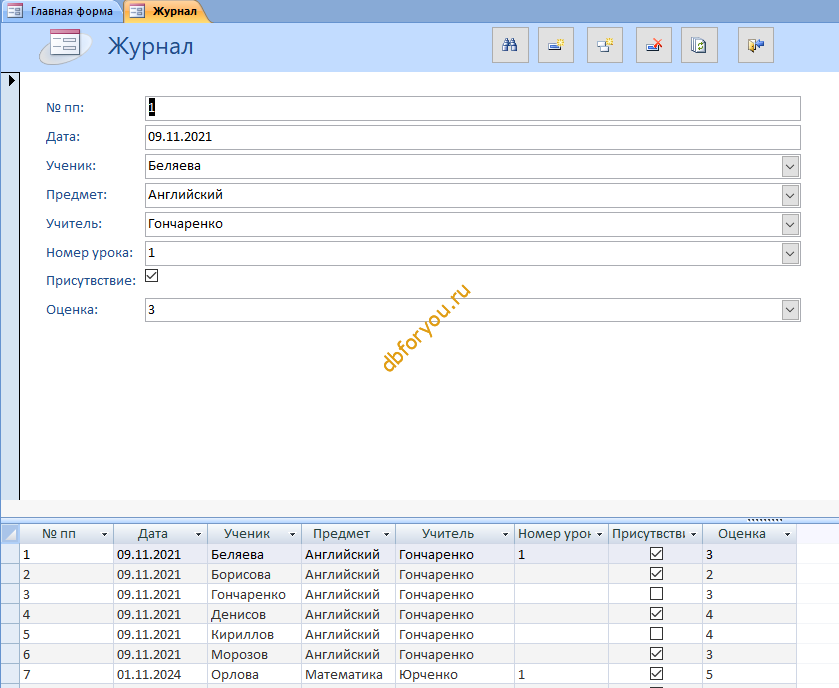
Task: Click the Дата column header label
Action: click(x=153, y=534)
